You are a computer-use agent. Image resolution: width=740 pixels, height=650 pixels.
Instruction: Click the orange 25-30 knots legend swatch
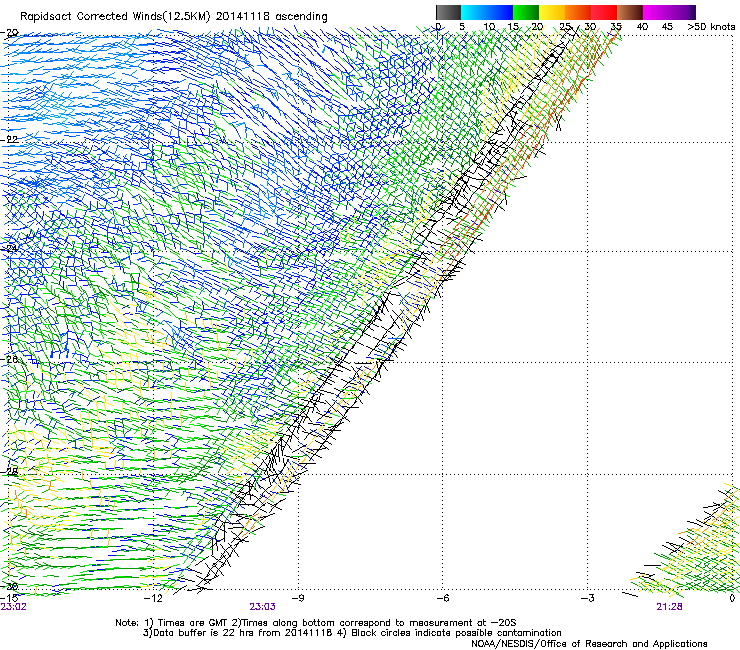[x=578, y=12]
